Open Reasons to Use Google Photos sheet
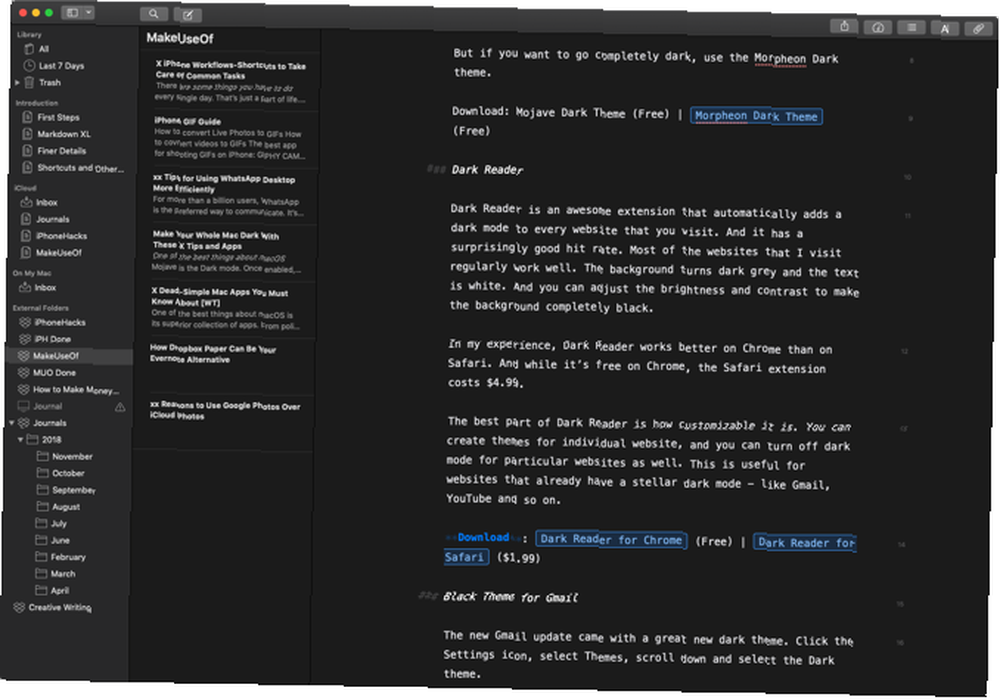 tap(223, 422)
